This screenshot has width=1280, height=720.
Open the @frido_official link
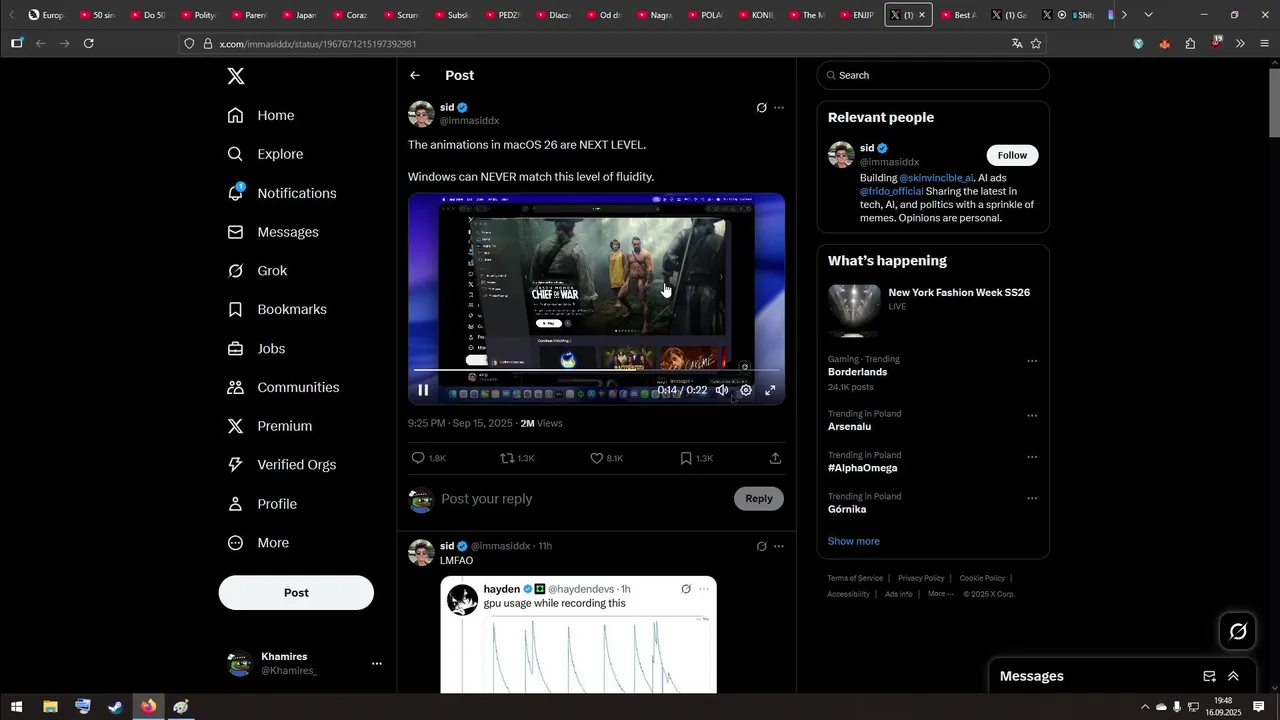point(892,191)
